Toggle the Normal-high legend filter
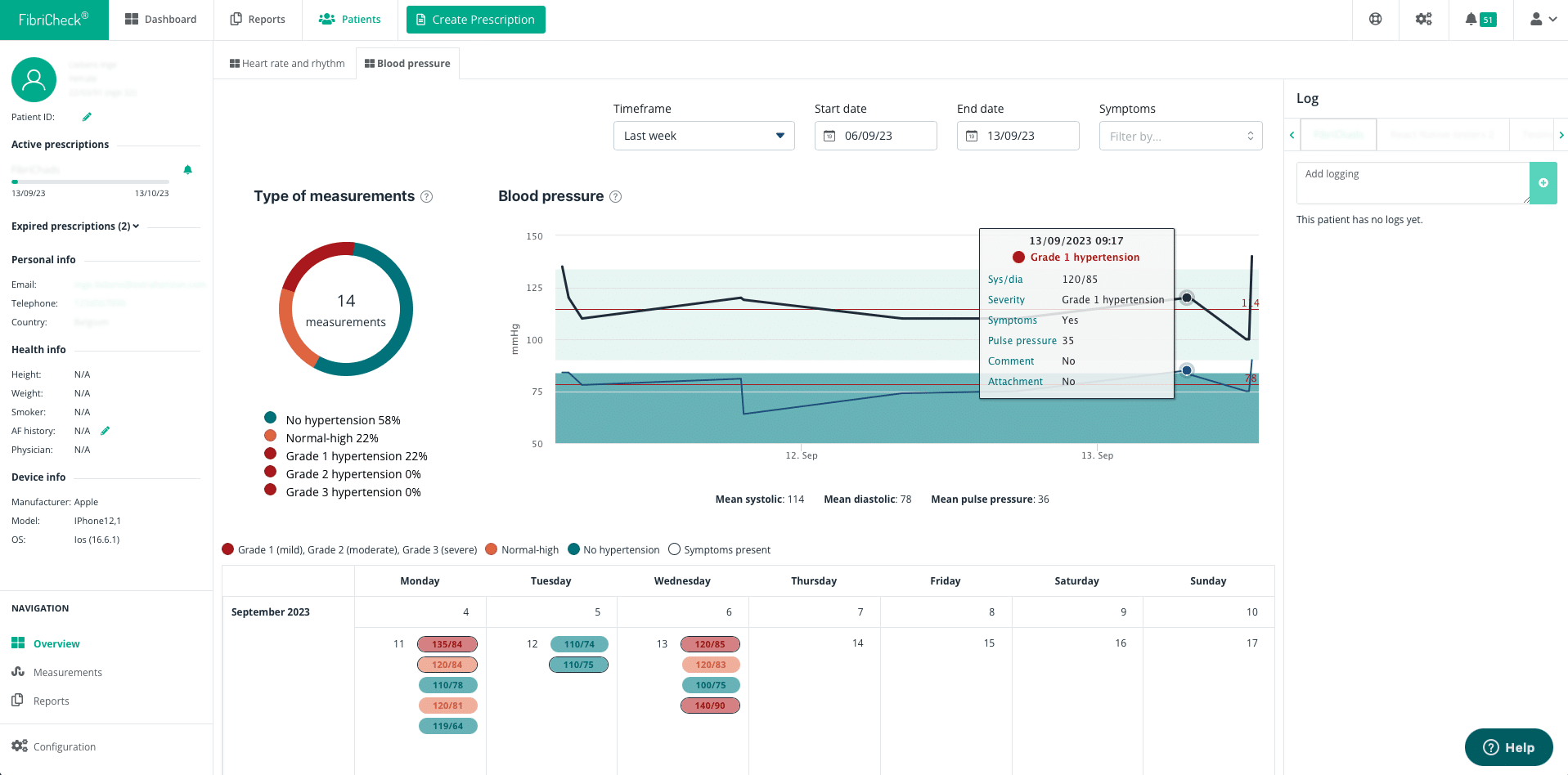 tap(522, 549)
